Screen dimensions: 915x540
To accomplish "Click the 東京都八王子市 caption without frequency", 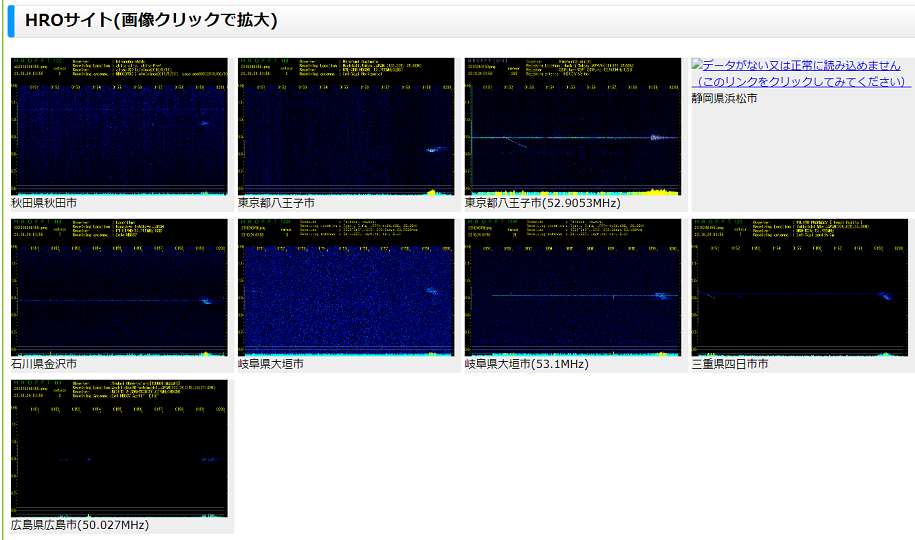I will 276,203.
